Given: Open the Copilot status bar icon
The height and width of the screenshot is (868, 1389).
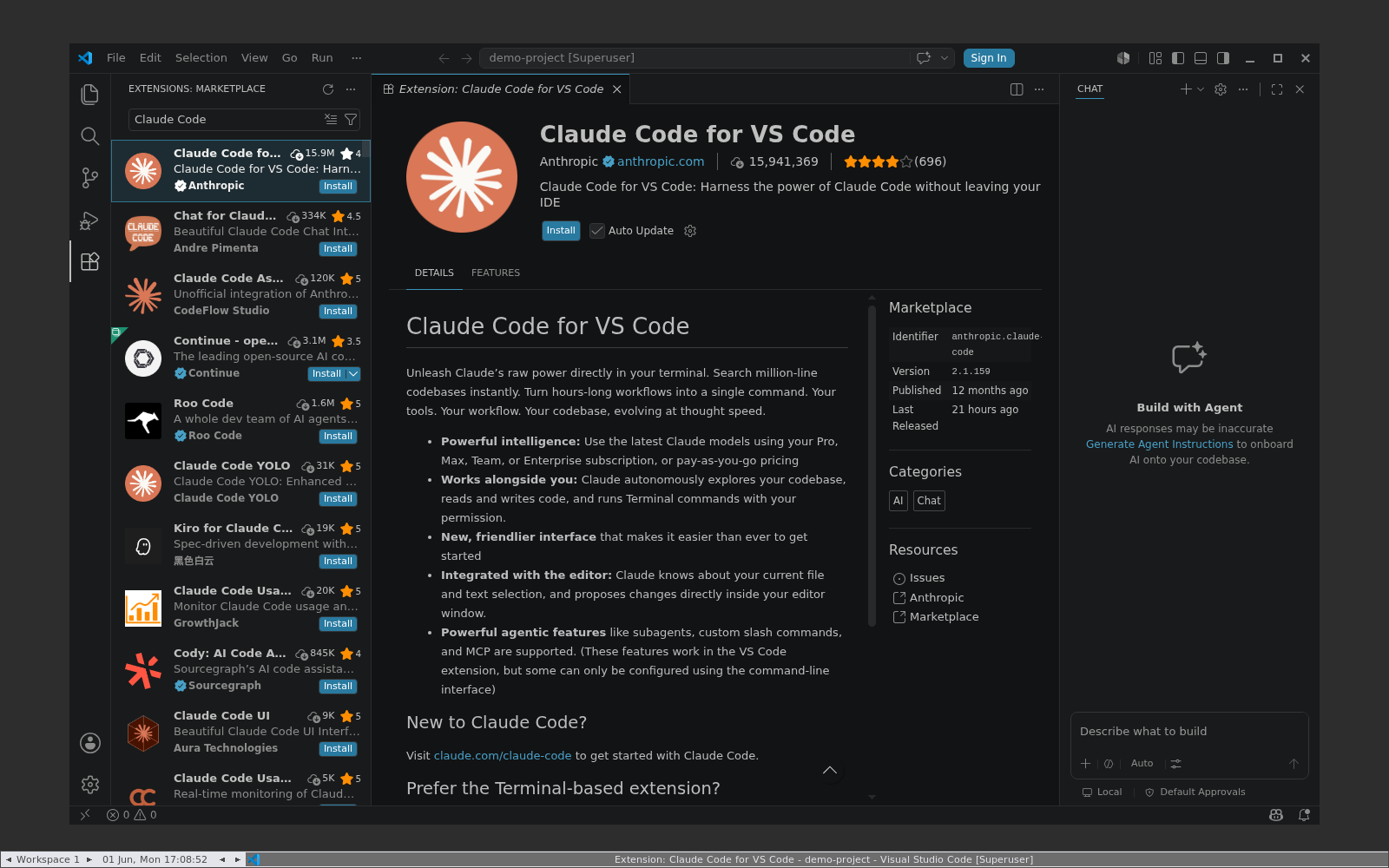Looking at the screenshot, I should (x=1276, y=815).
